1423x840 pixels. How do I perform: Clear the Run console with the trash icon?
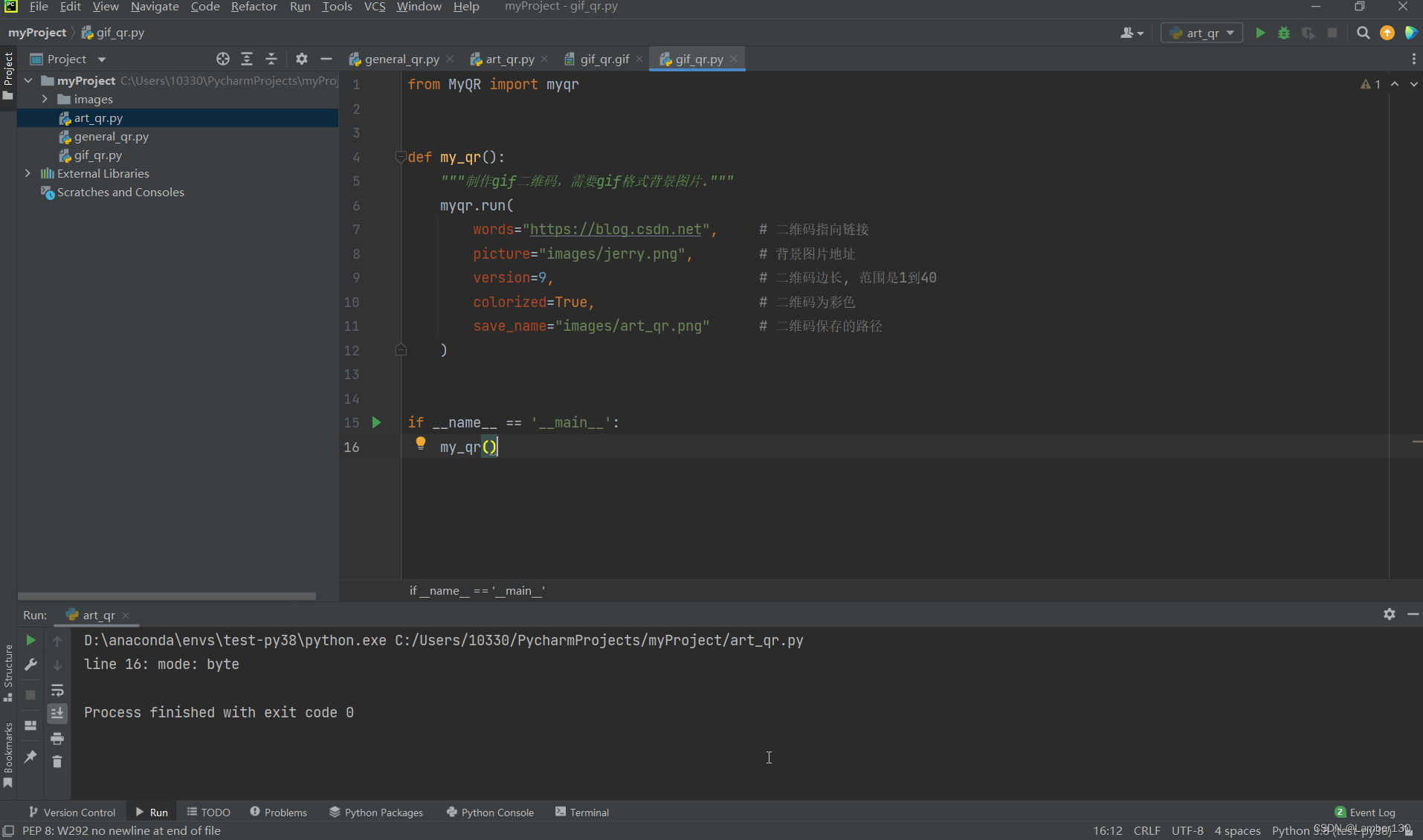point(57,762)
